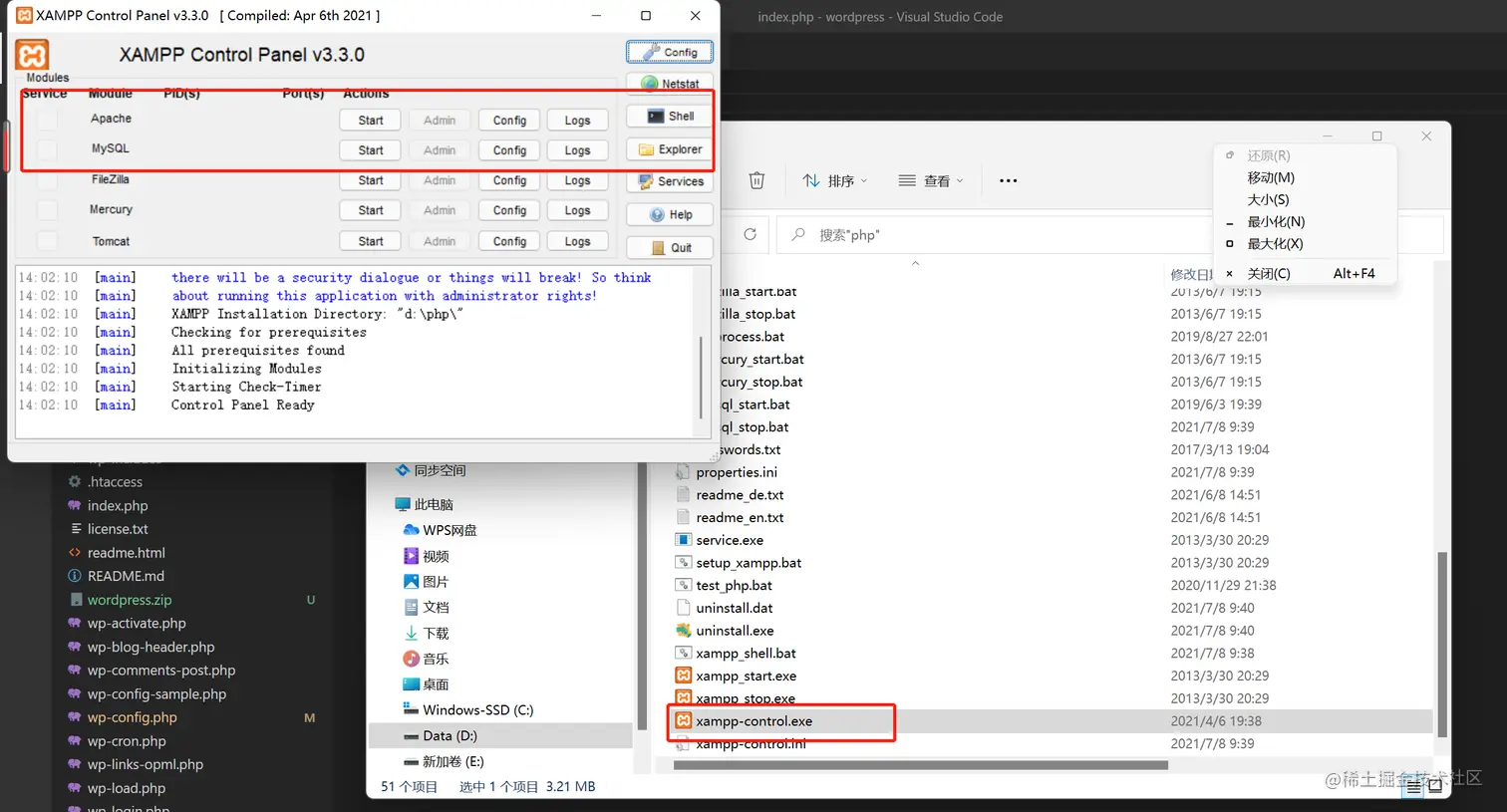Open Logs for the FileZilla module

pos(577,180)
